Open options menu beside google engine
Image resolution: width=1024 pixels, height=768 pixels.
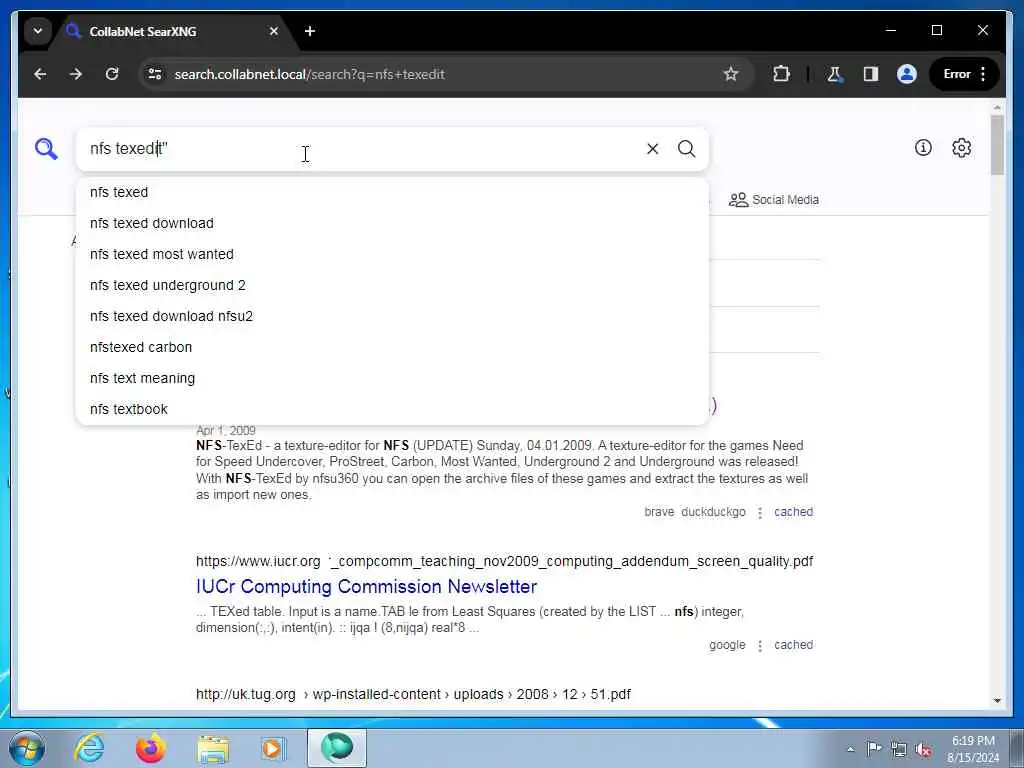(x=760, y=646)
